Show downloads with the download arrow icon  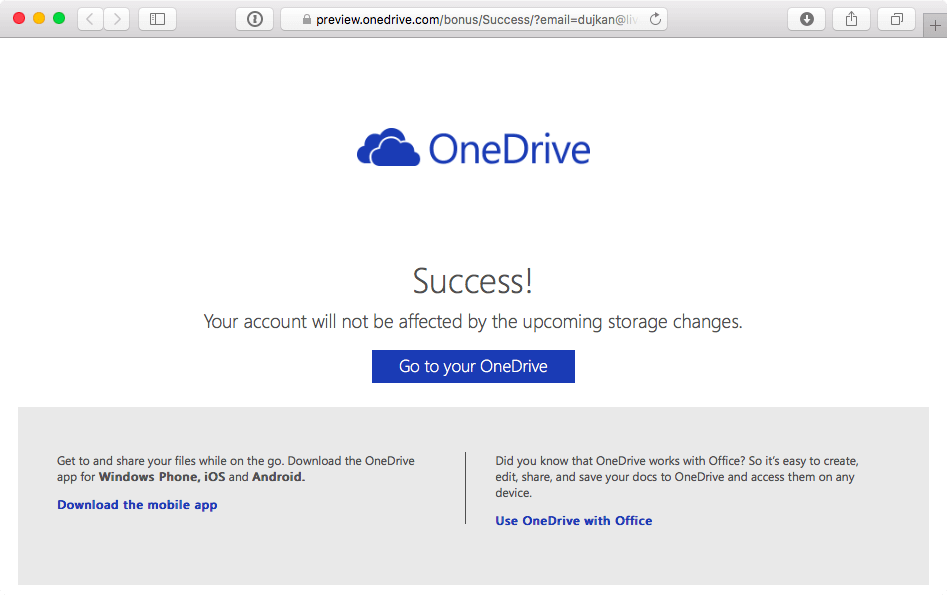point(806,19)
